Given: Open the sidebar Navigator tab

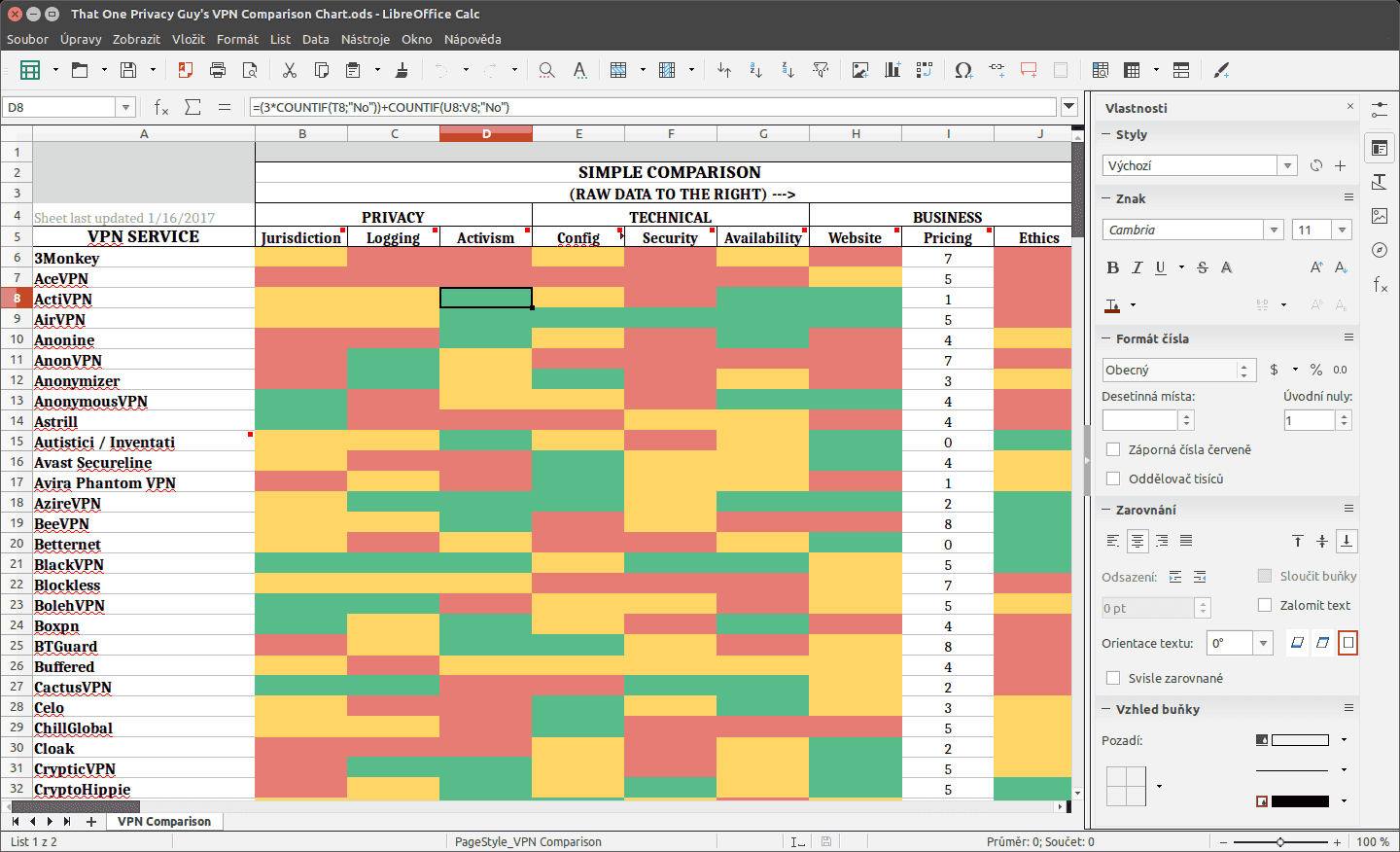Looking at the screenshot, I should pyautogui.click(x=1379, y=250).
